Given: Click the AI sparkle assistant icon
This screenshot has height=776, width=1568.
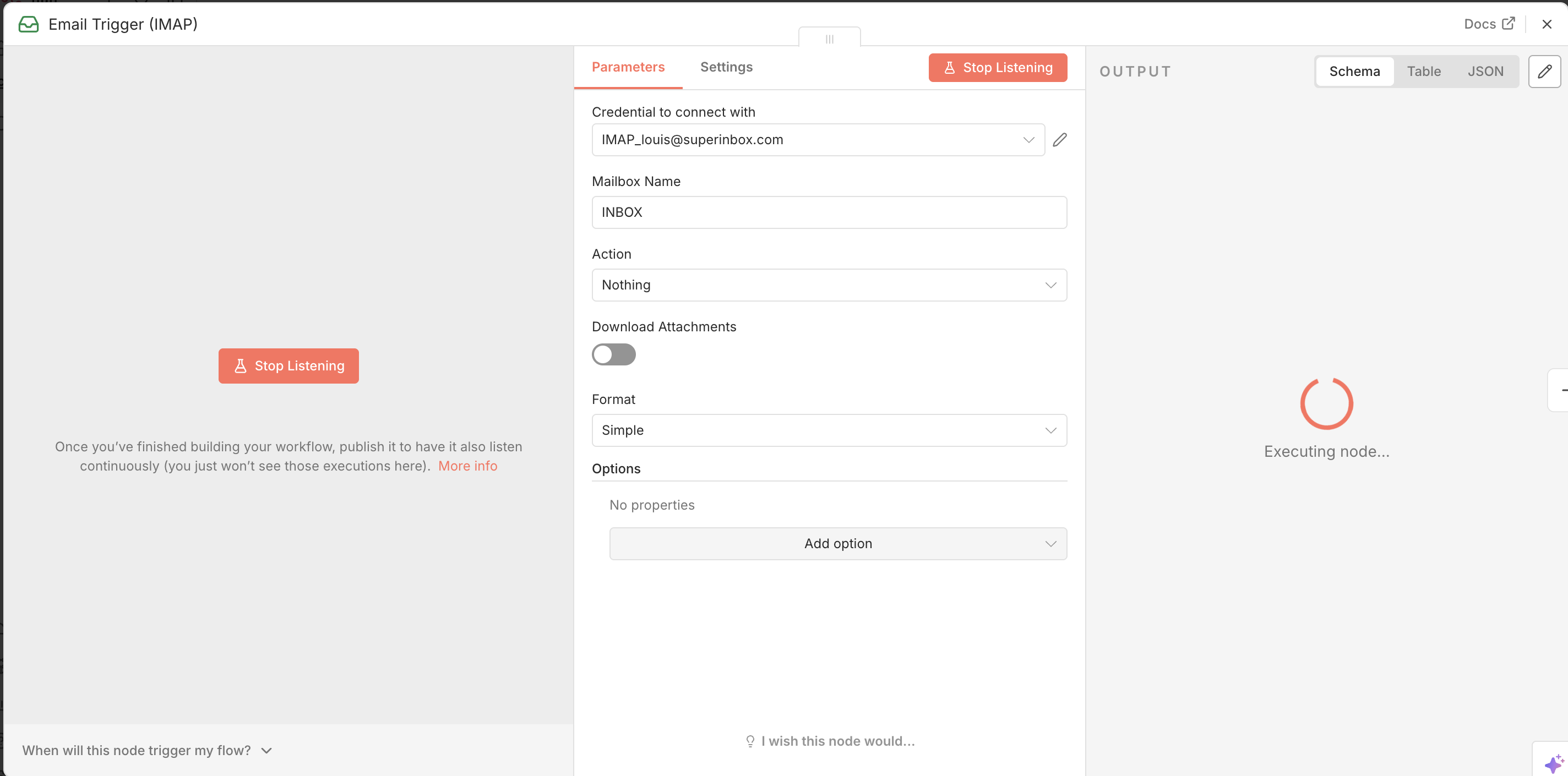Looking at the screenshot, I should (1553, 763).
